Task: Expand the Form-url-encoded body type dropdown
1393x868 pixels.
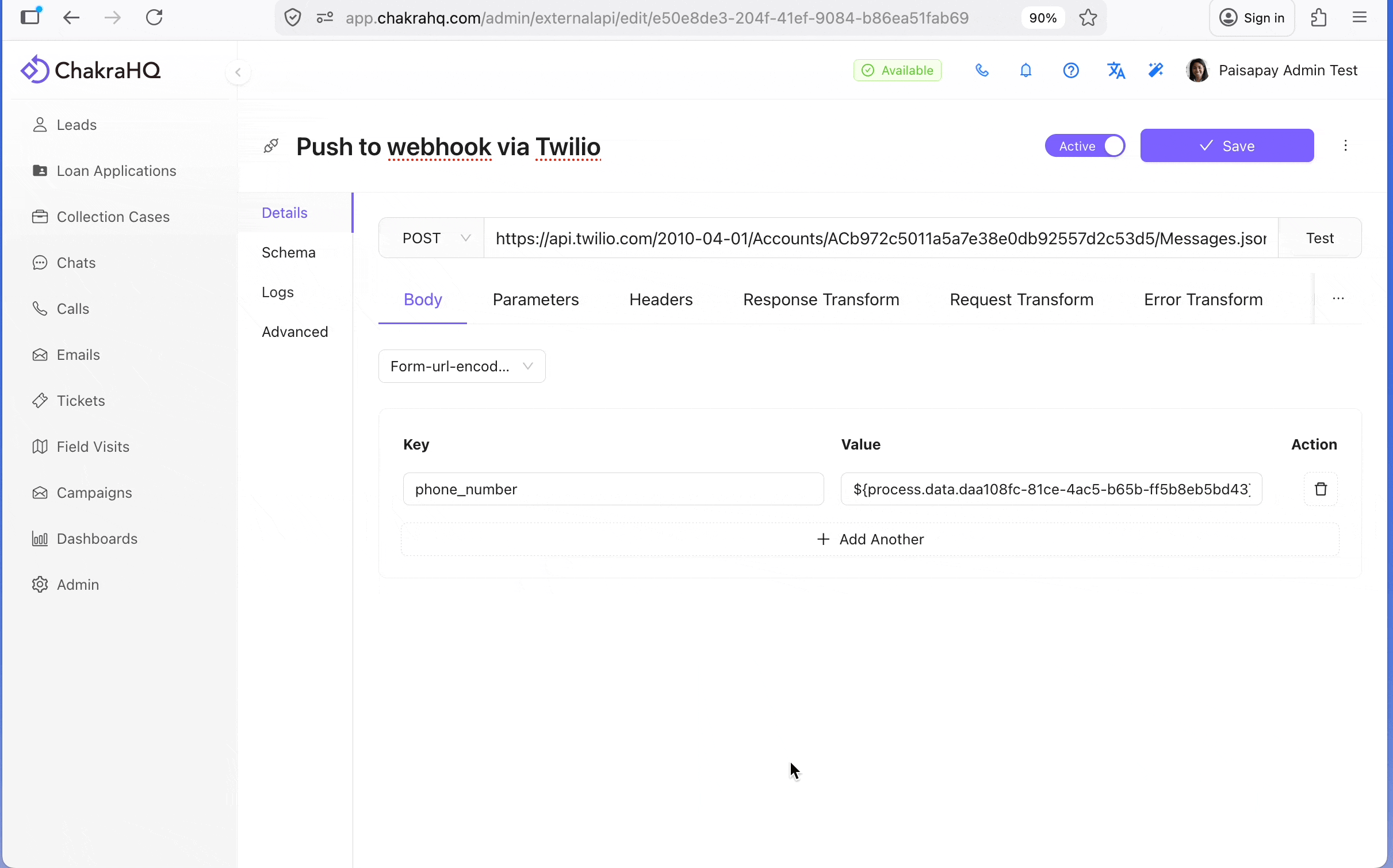Action: [x=462, y=366]
